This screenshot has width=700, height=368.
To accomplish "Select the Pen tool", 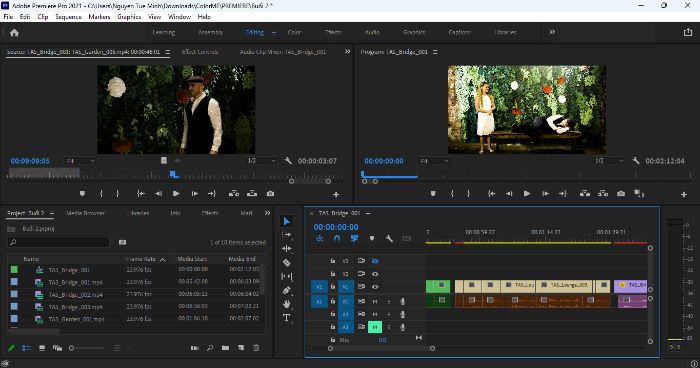I will click(x=287, y=290).
